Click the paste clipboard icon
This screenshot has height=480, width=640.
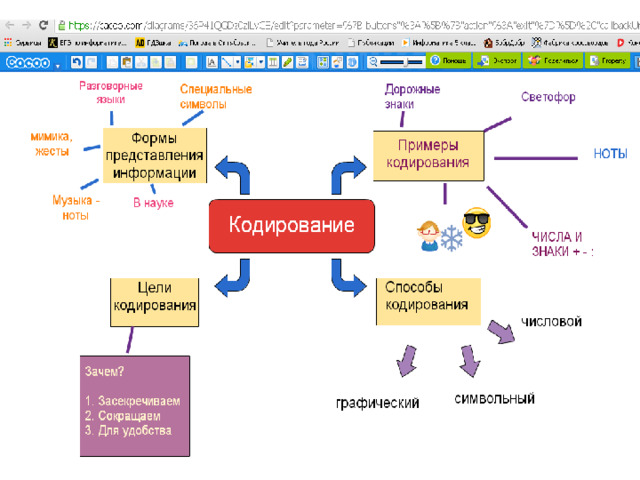coord(127,62)
